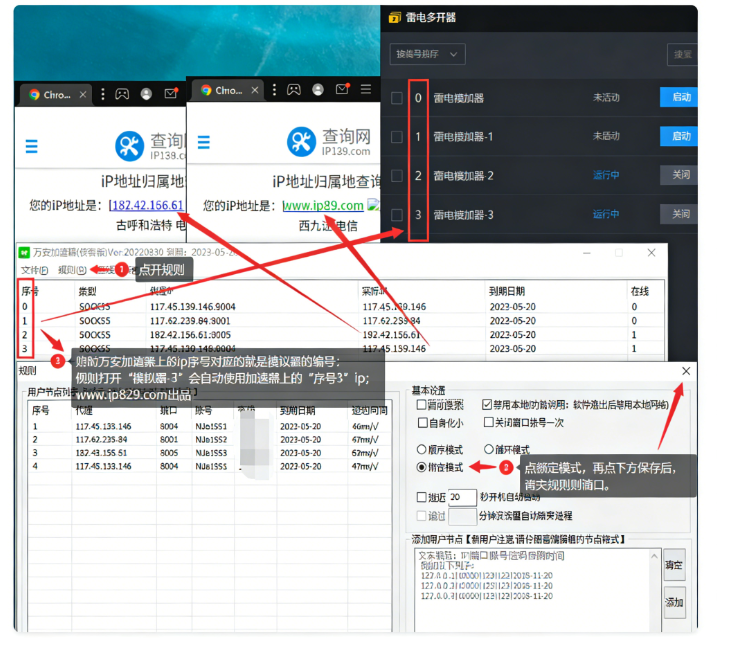
Task: Click 运行中 status of 雷电模拟器-2
Action: coord(606,175)
